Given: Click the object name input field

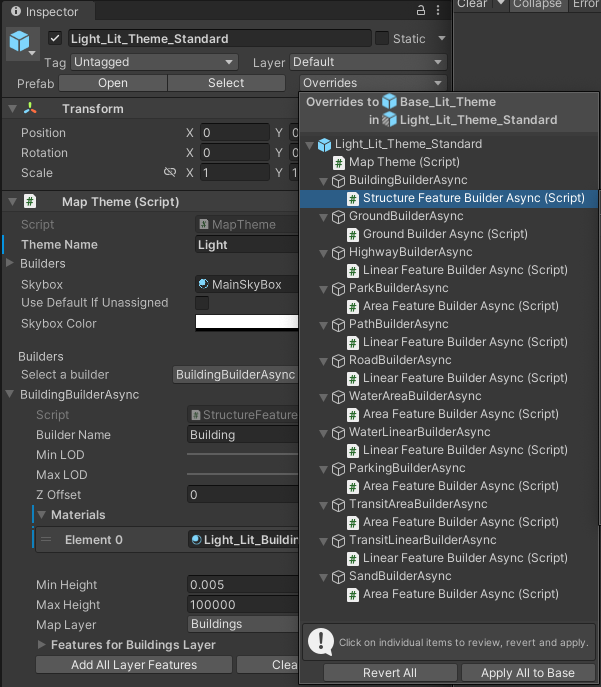Looking at the screenshot, I should point(219,39).
